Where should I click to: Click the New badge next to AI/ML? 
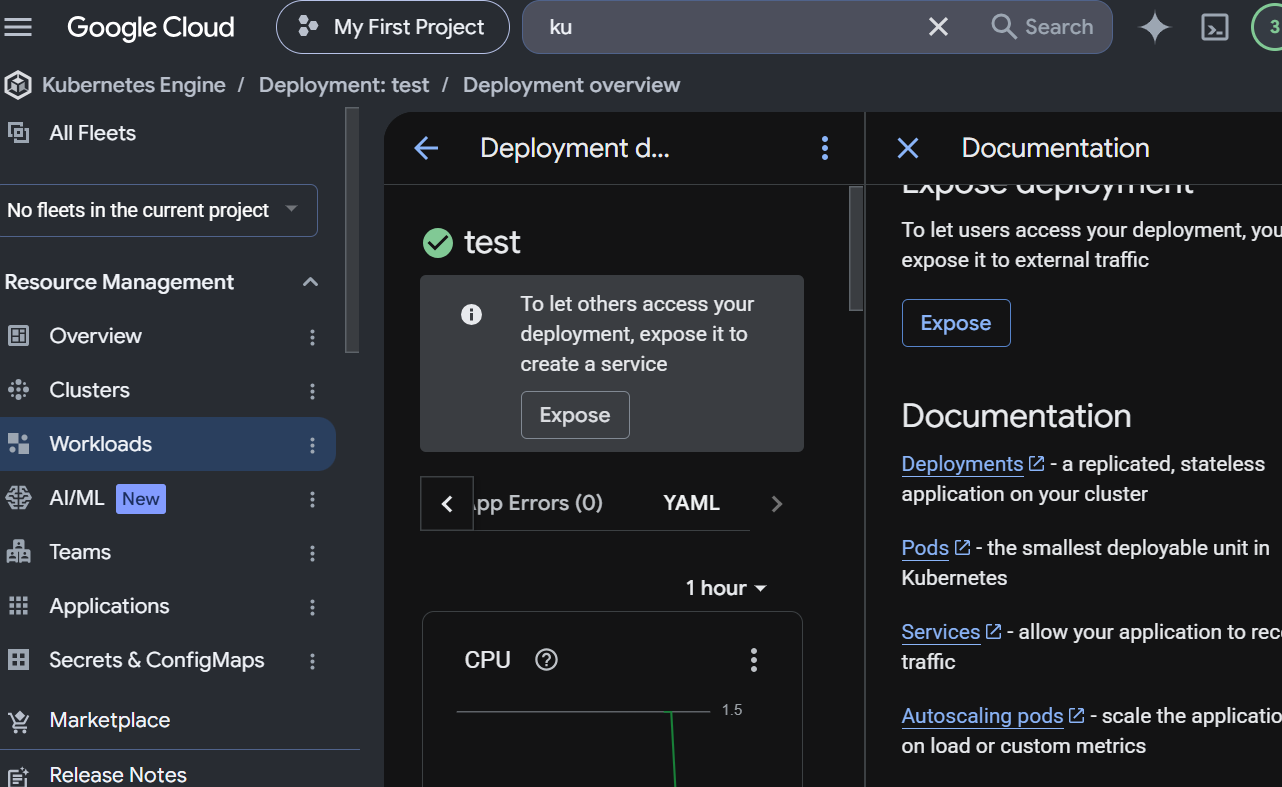[141, 498]
